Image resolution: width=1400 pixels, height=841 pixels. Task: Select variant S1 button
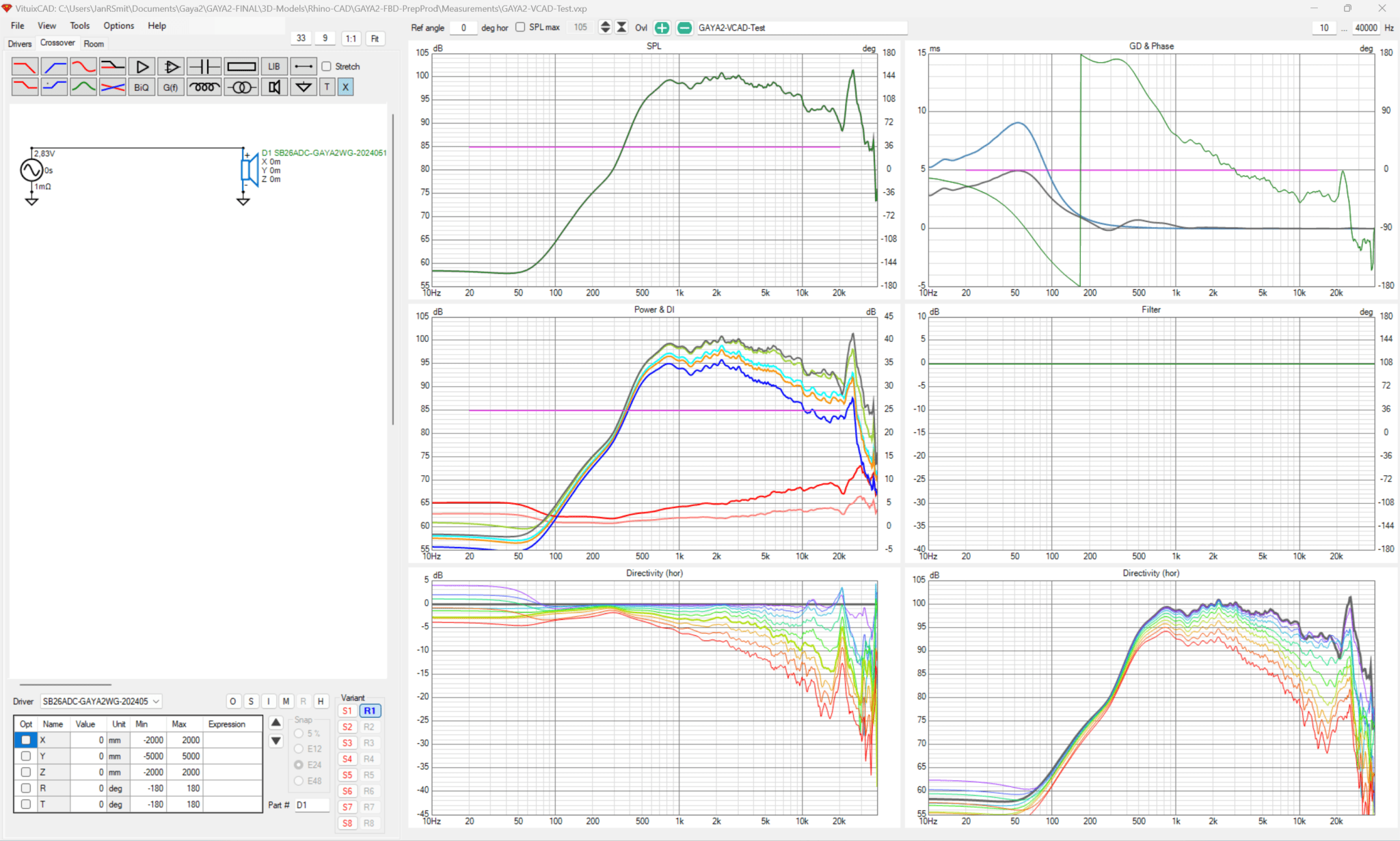(347, 711)
